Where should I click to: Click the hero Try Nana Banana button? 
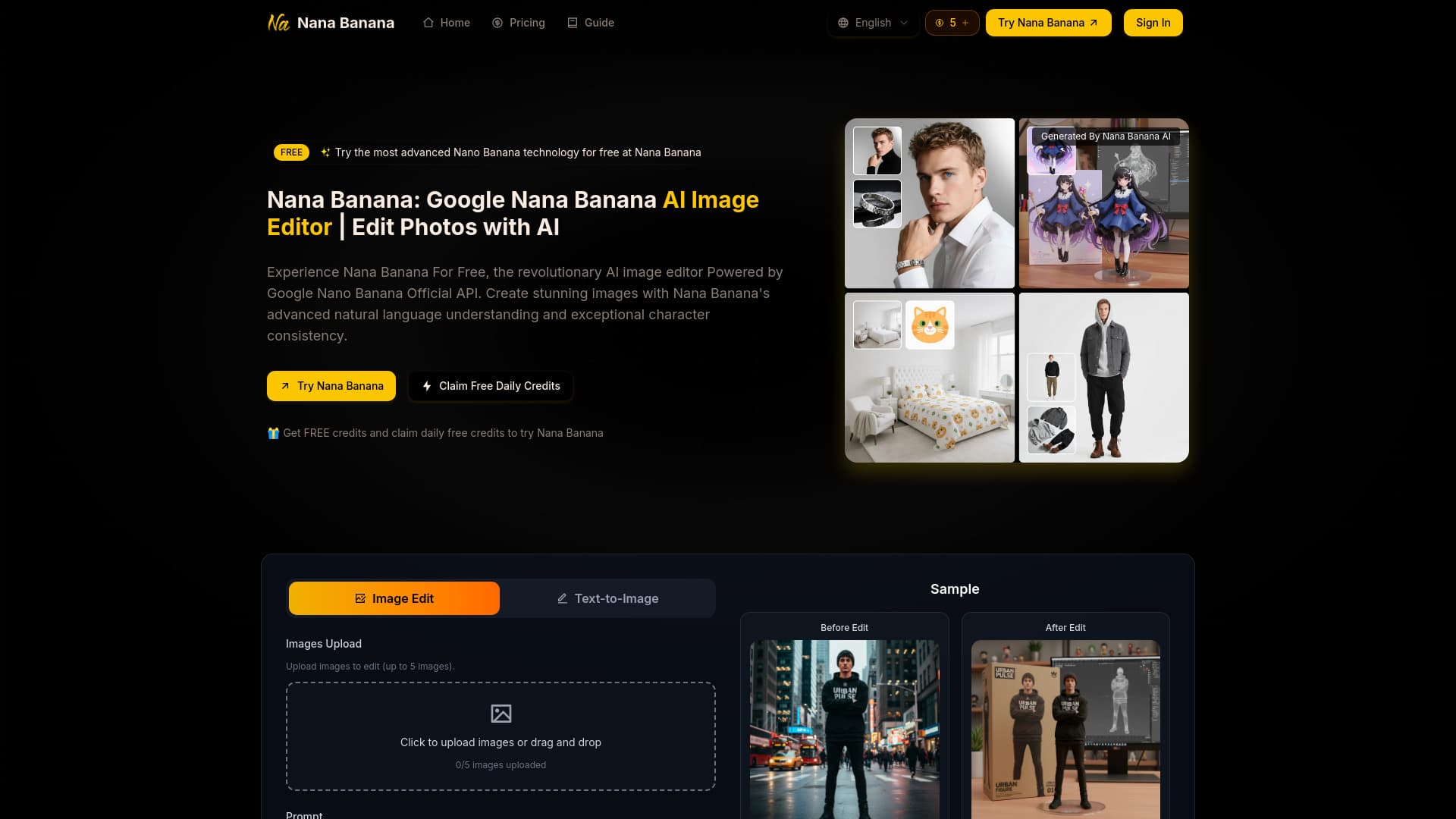[x=331, y=386]
